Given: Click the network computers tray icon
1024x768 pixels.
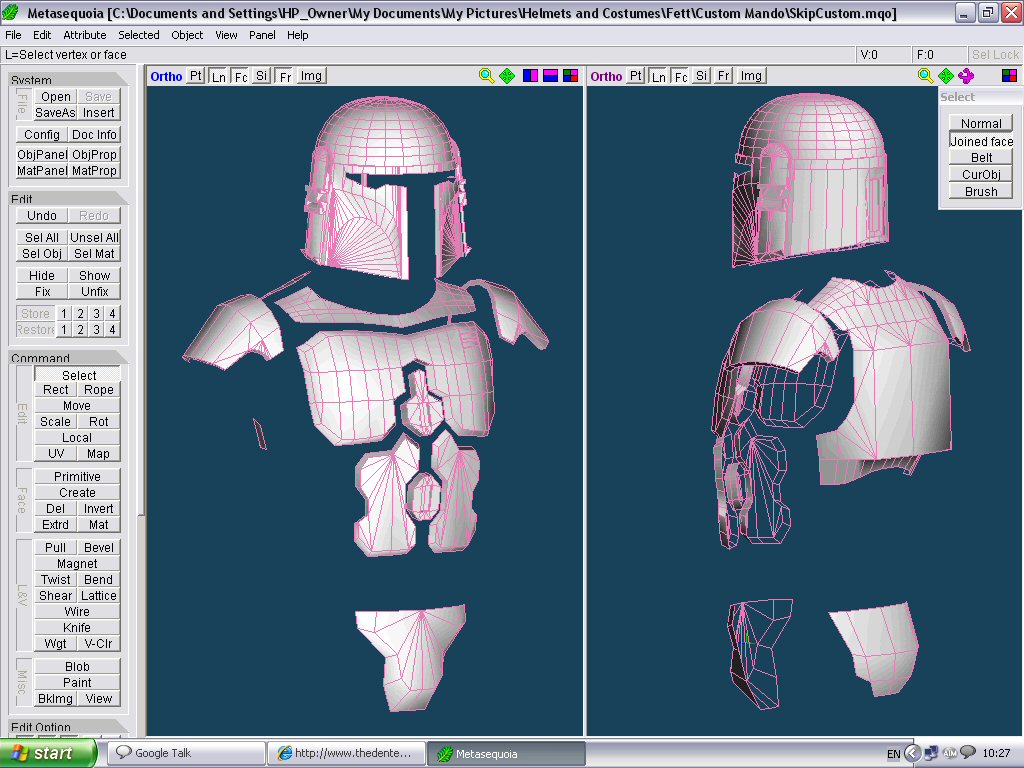Looking at the screenshot, I should click(x=931, y=753).
